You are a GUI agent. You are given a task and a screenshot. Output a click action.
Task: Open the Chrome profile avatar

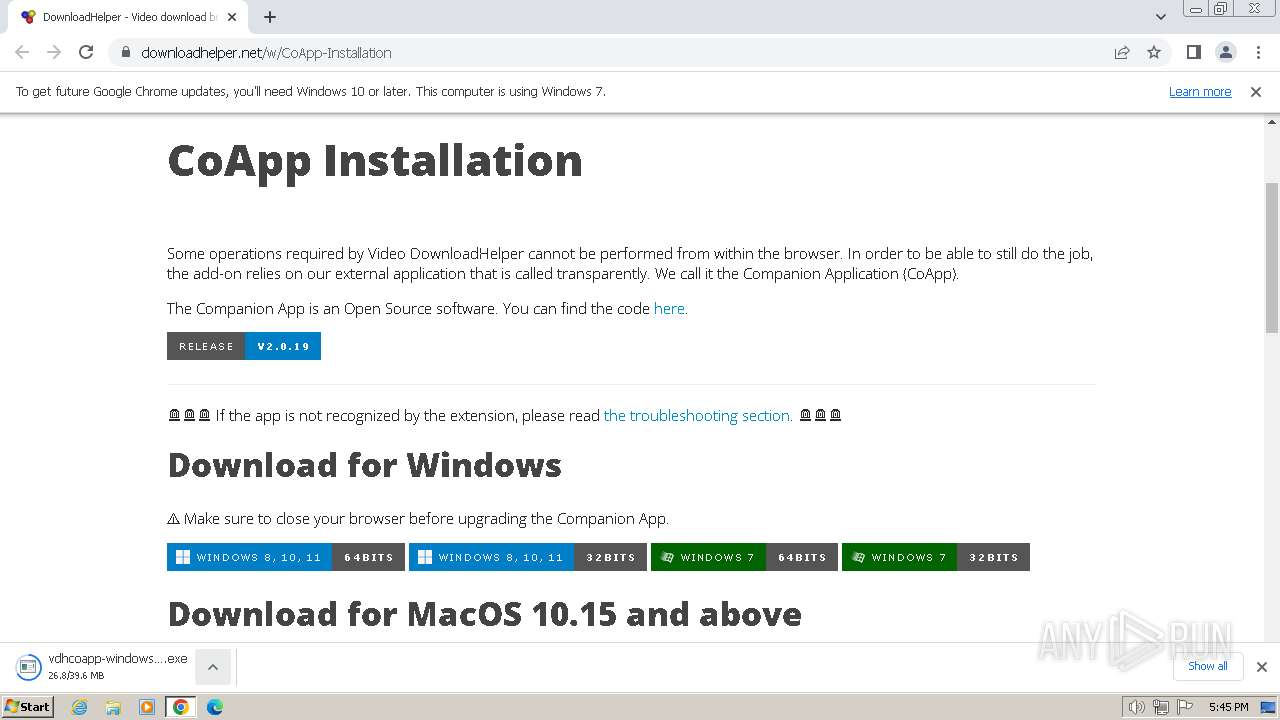pyautogui.click(x=1226, y=52)
